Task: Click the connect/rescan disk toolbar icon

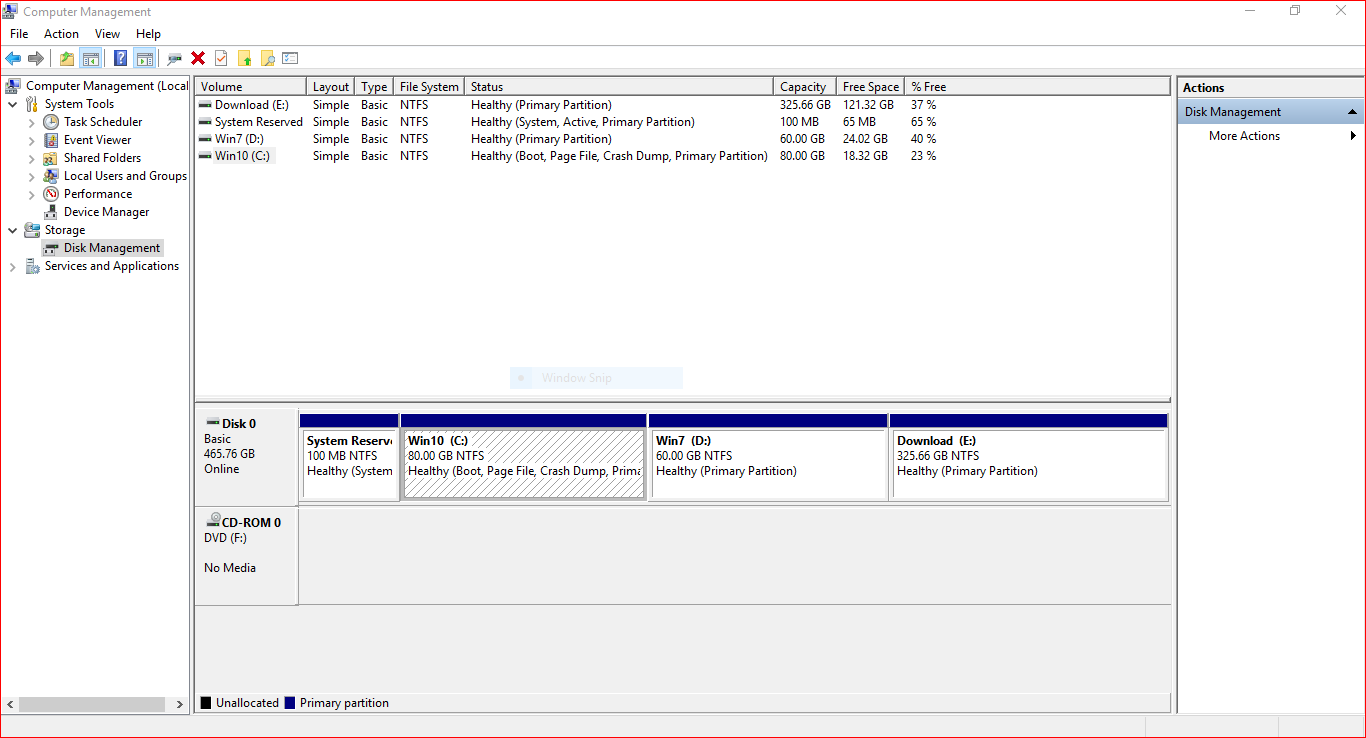Action: point(175,59)
